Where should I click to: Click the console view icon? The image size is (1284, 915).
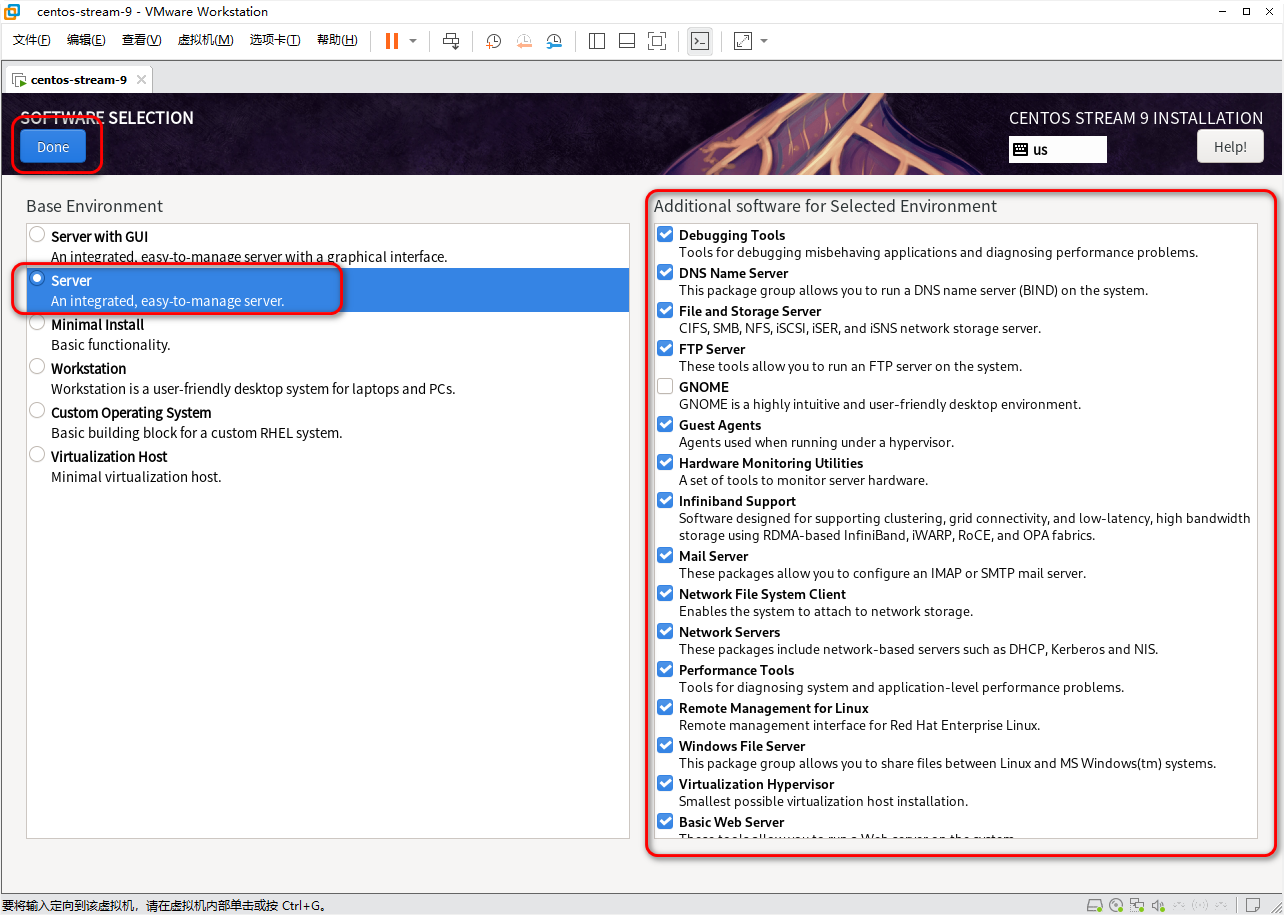(x=700, y=41)
